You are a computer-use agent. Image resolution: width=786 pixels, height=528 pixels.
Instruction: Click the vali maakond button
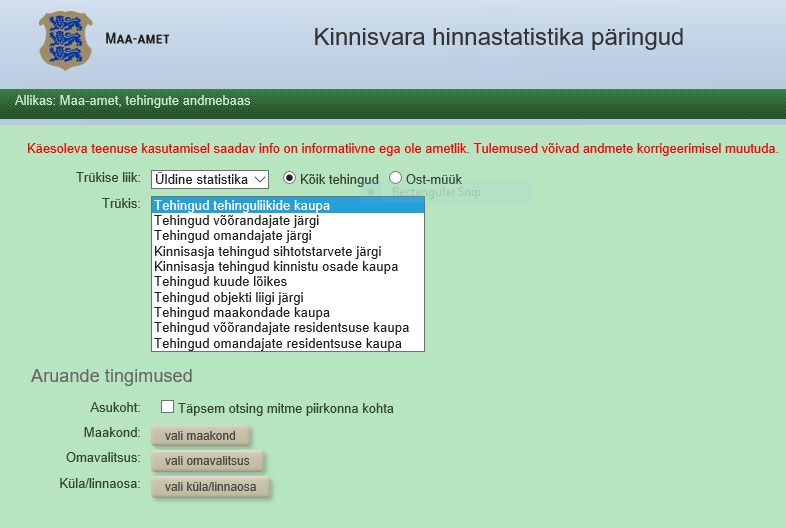click(200, 435)
